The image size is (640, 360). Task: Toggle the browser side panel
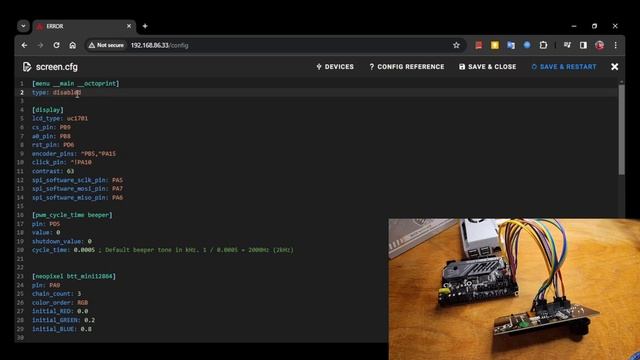pos(583,45)
